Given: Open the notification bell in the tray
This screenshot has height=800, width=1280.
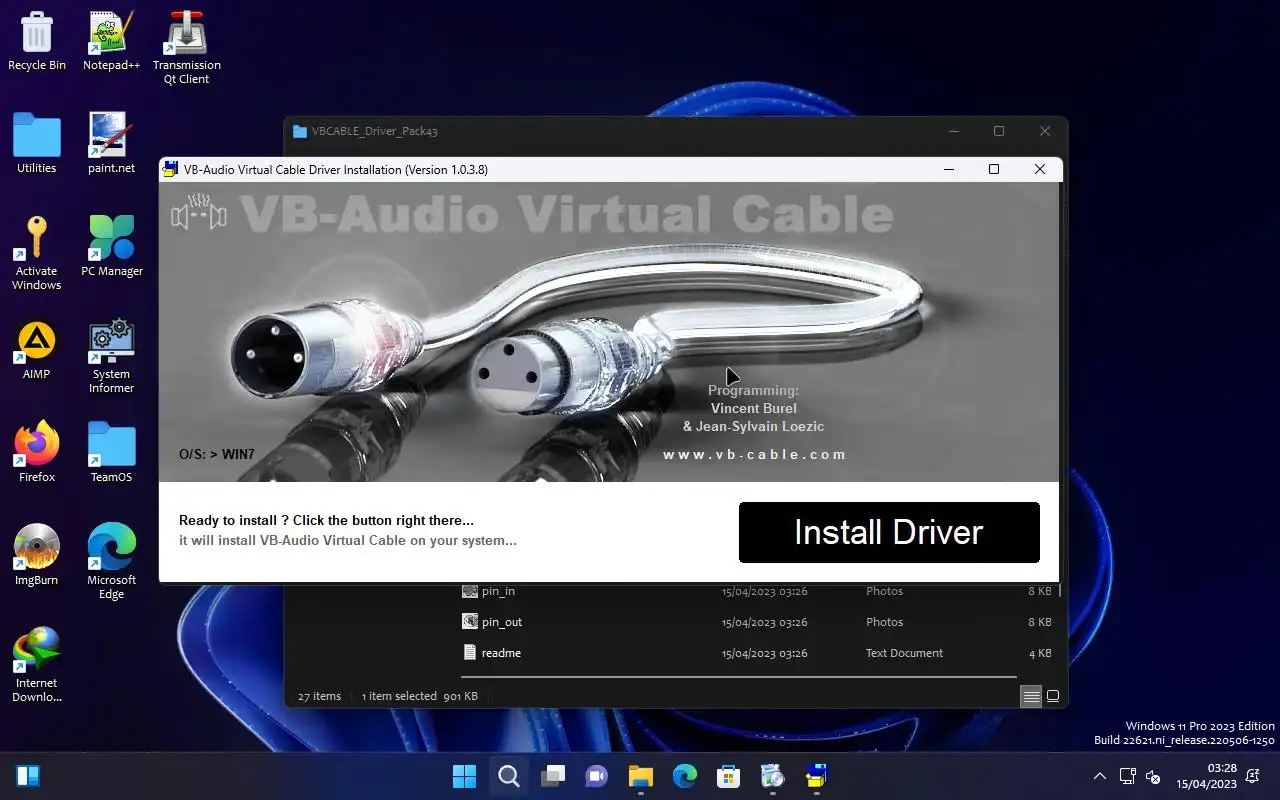Looking at the screenshot, I should (x=1254, y=776).
